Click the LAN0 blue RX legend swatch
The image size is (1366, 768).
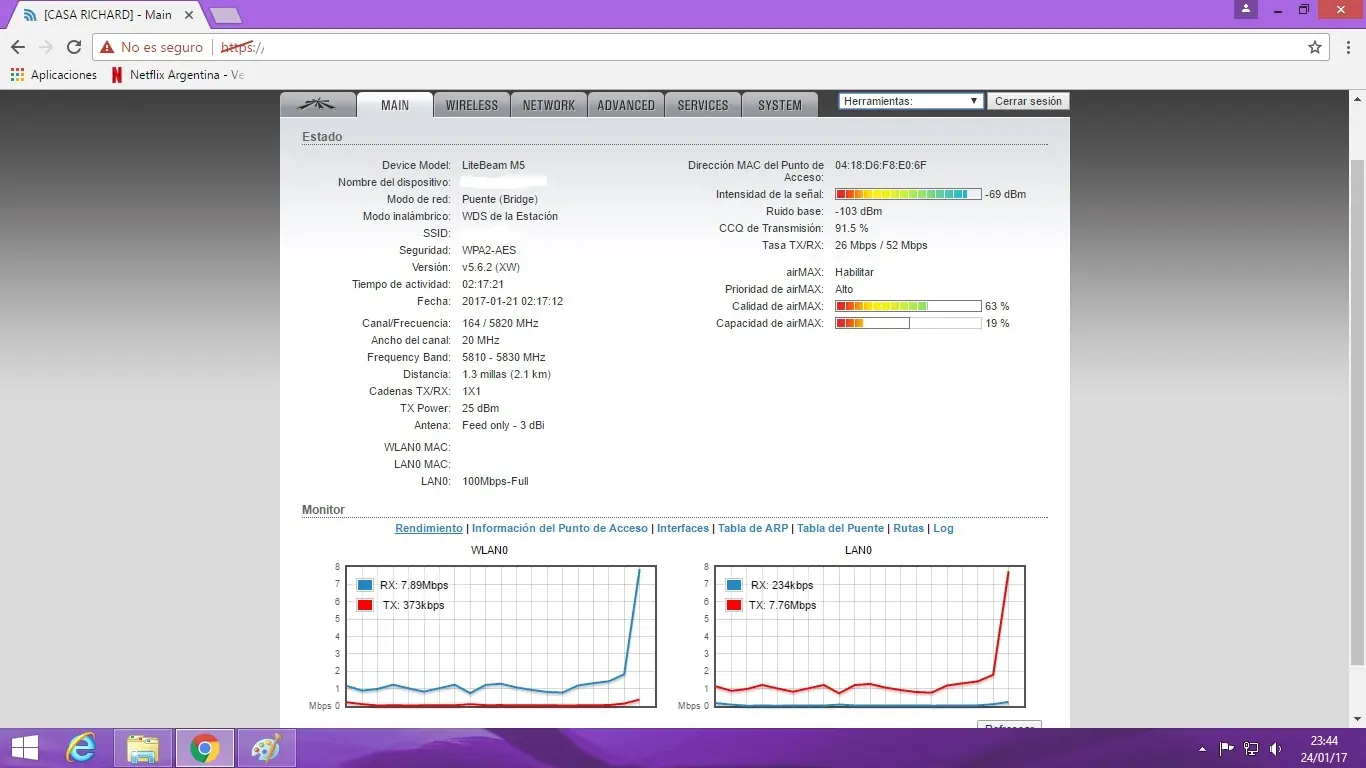tap(735, 585)
